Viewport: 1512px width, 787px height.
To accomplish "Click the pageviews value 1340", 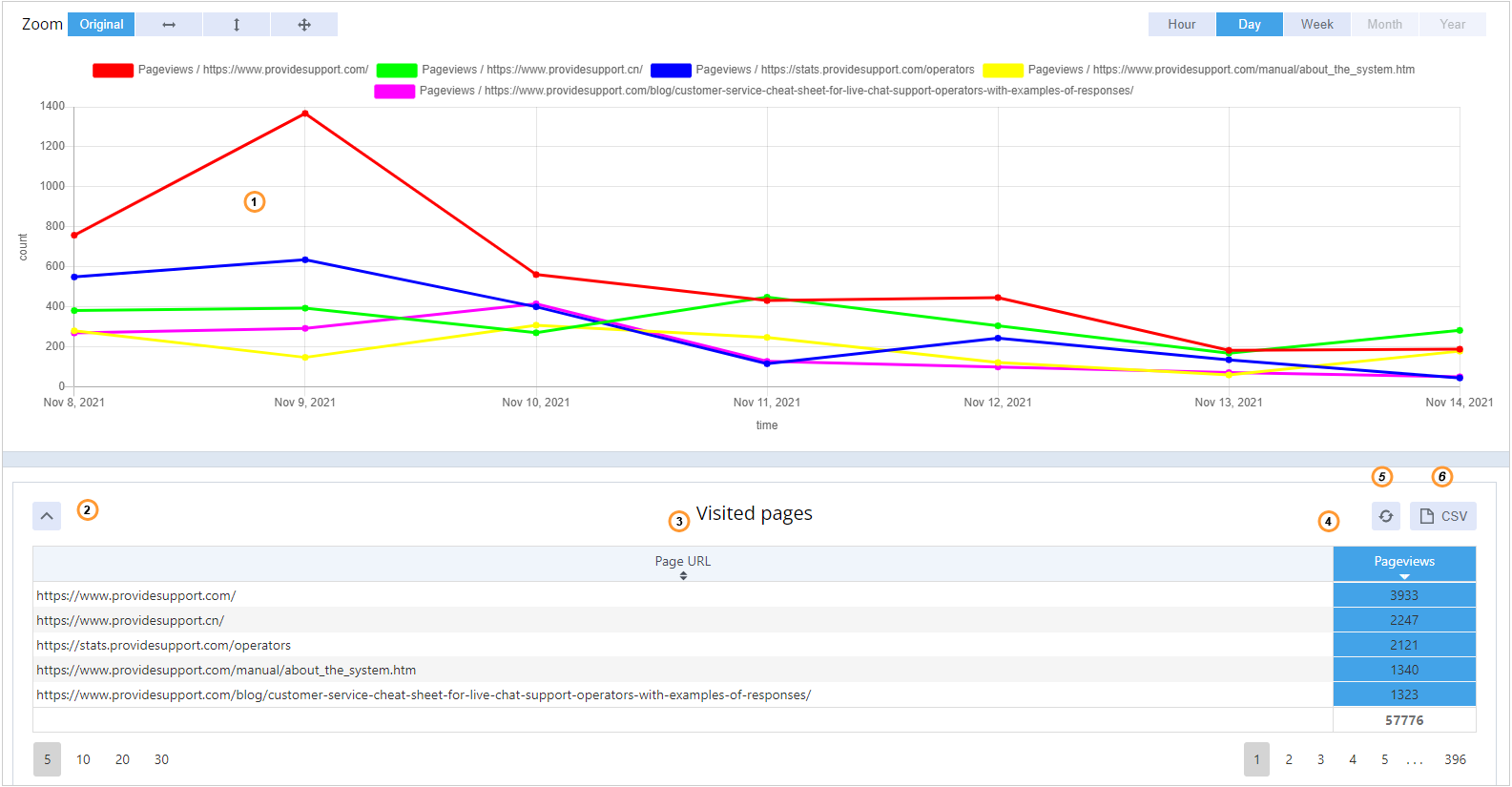I will tap(1404, 670).
